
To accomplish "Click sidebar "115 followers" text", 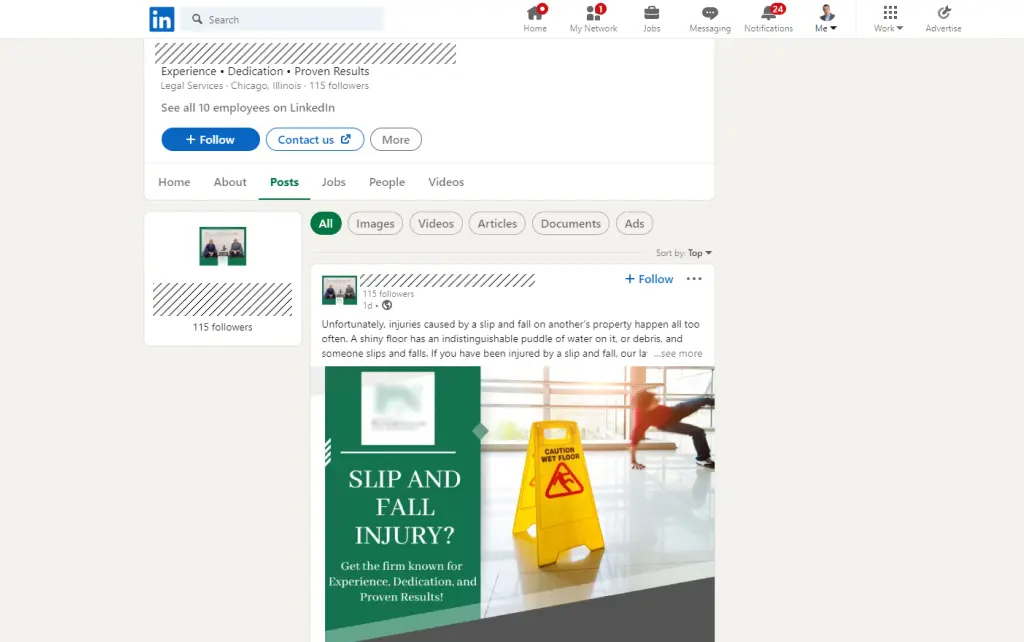I will tap(222, 327).
